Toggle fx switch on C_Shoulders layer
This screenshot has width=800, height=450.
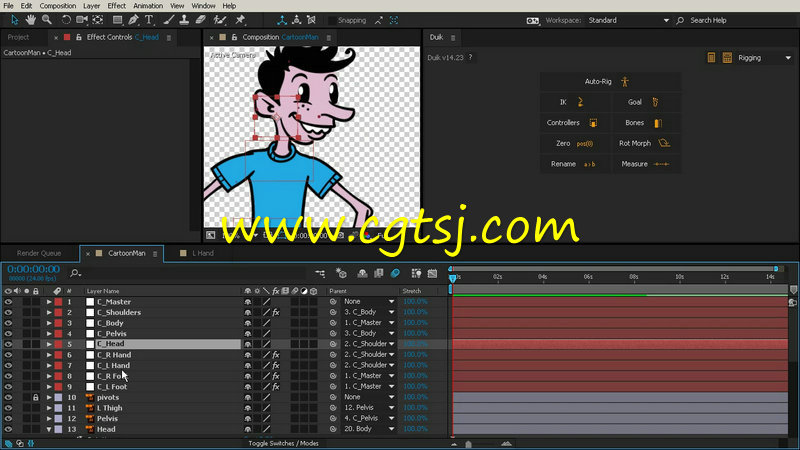click(276, 312)
